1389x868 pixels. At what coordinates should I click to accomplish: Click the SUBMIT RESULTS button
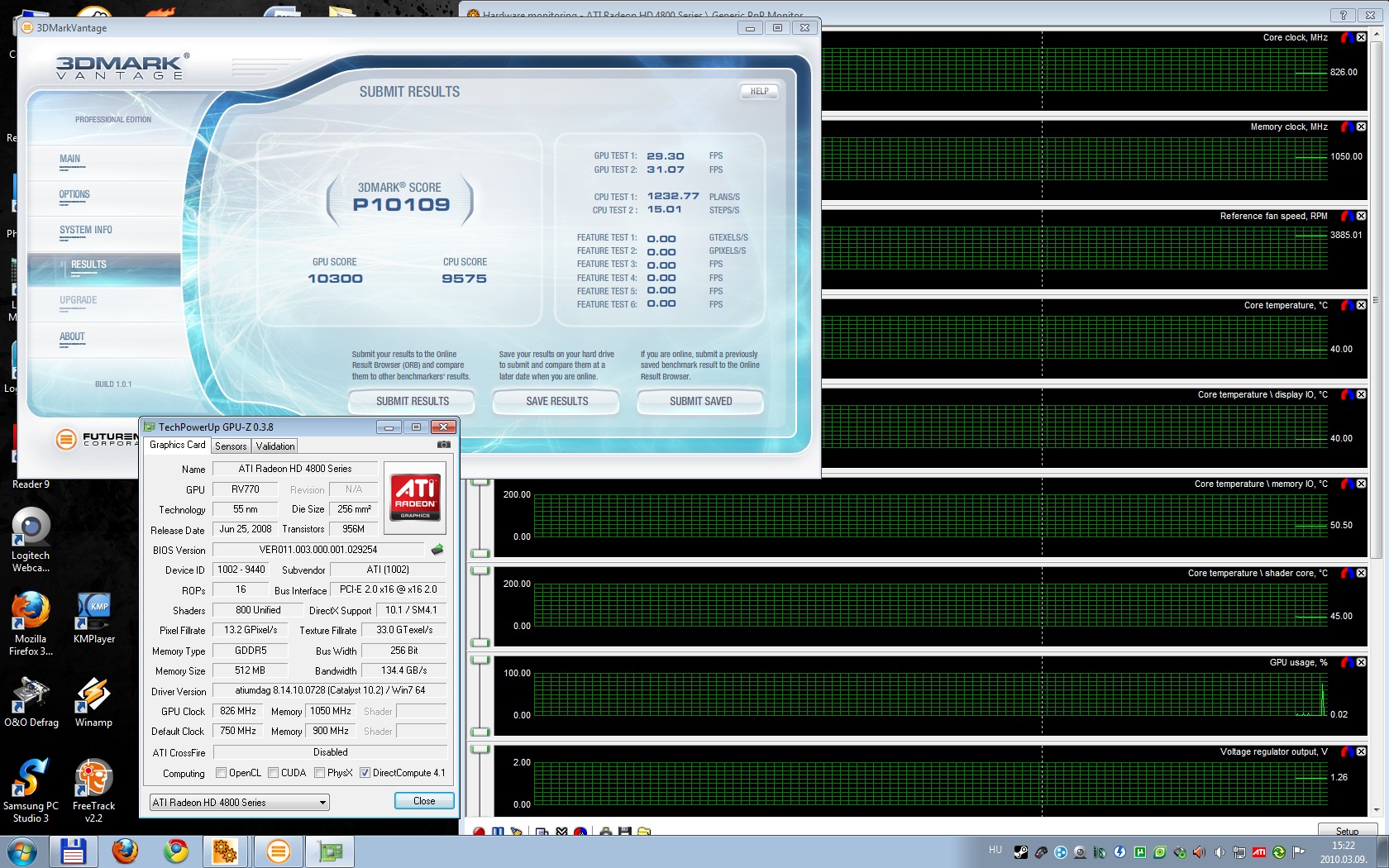click(x=413, y=402)
